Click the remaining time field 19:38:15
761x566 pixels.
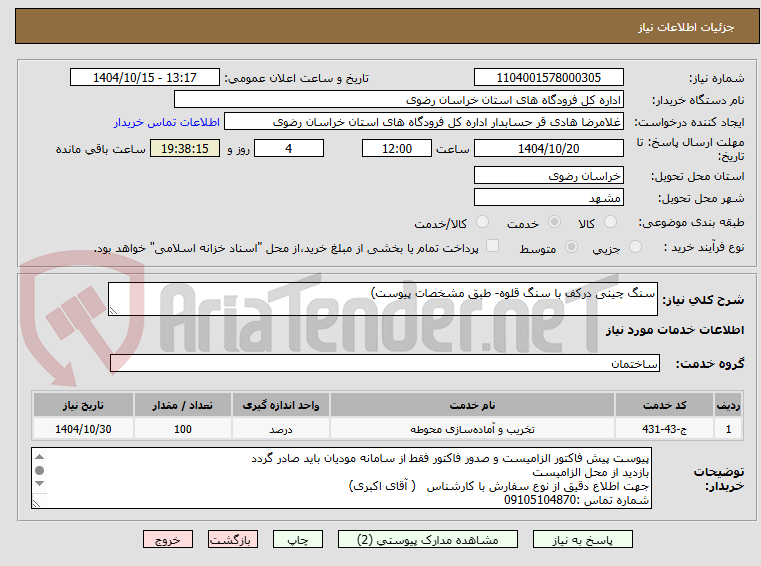tap(185, 149)
